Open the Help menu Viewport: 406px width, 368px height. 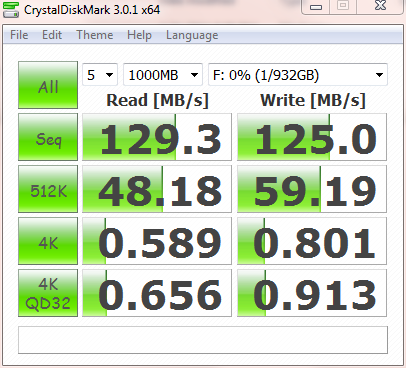(x=139, y=35)
